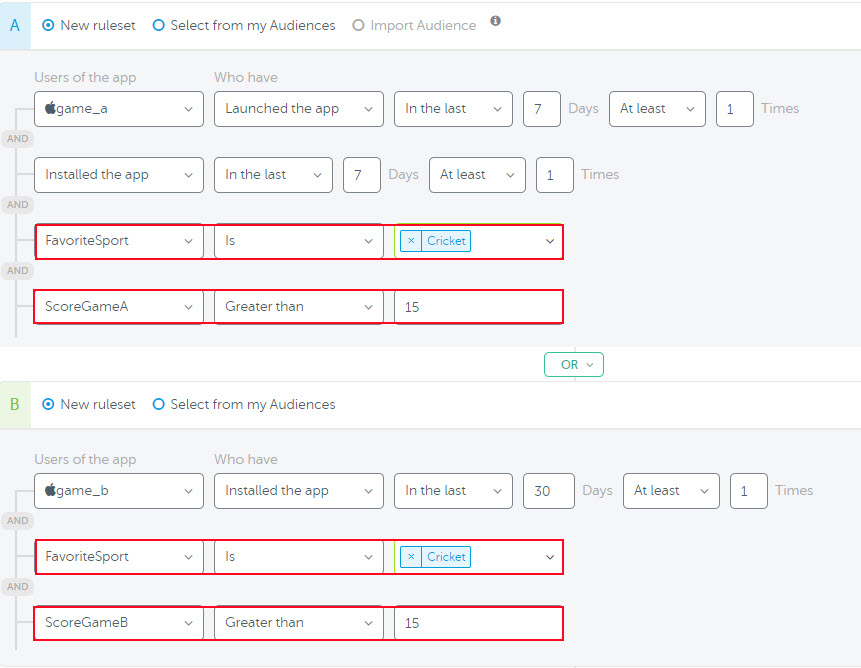Click the first AND connector in ruleset A

pyautogui.click(x=18, y=139)
